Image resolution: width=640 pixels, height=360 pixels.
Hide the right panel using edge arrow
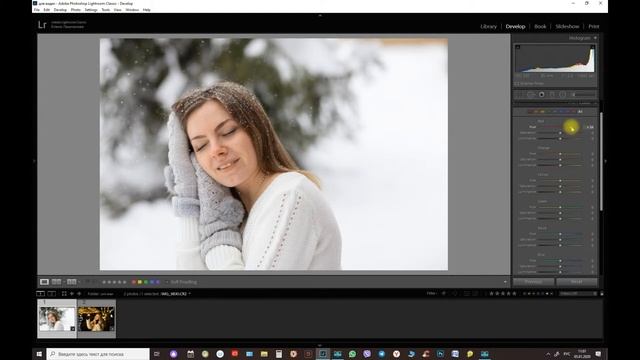pos(605,161)
